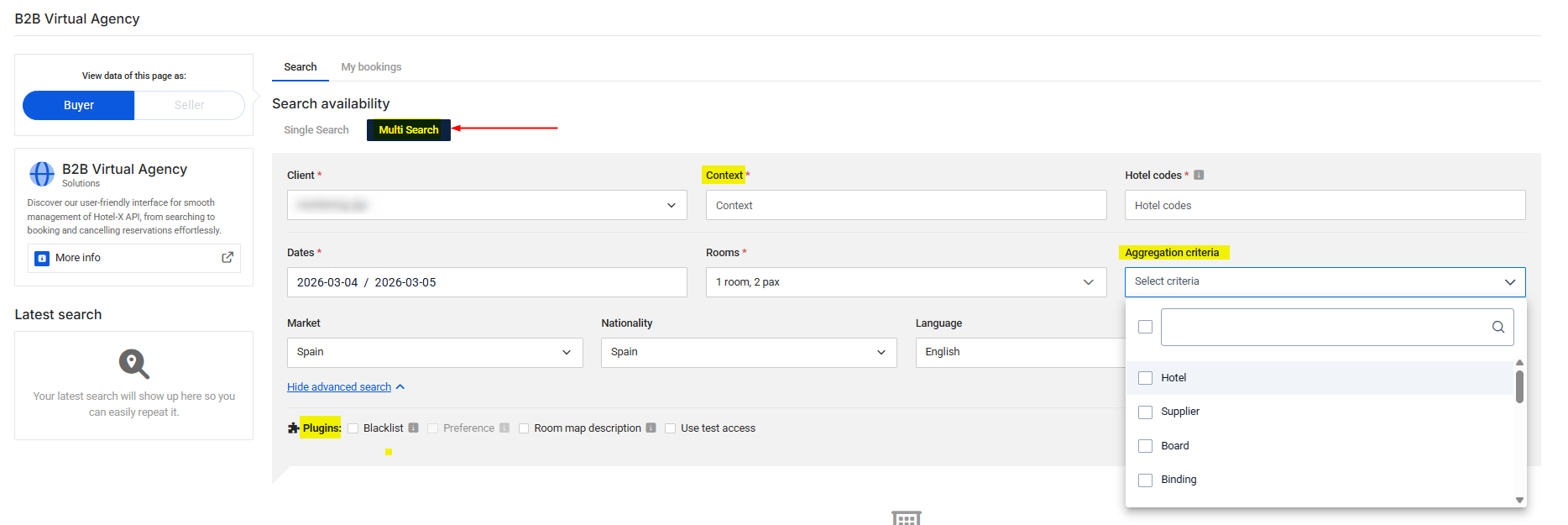
Task: Click the aggregation criteria list scrollbar thumb
Action: click(1519, 386)
